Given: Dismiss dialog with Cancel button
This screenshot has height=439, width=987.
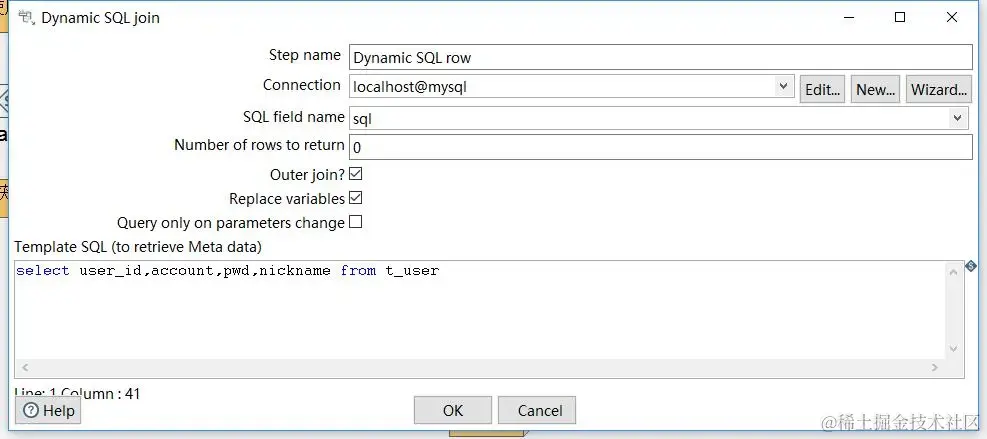Looking at the screenshot, I should (x=537, y=411).
